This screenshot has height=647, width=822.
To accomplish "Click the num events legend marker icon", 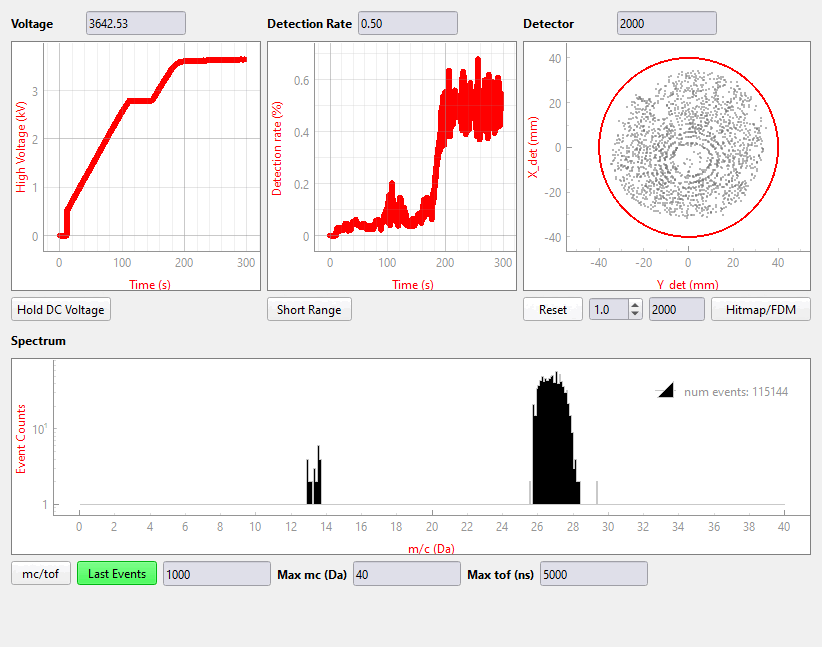I will pyautogui.click(x=665, y=391).
